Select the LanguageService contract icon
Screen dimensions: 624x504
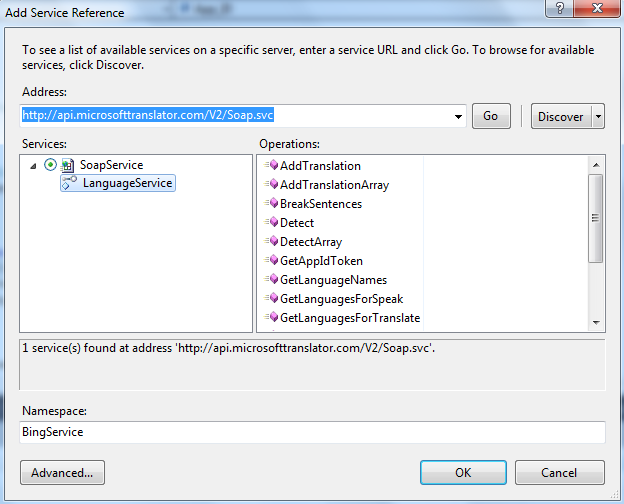69,183
